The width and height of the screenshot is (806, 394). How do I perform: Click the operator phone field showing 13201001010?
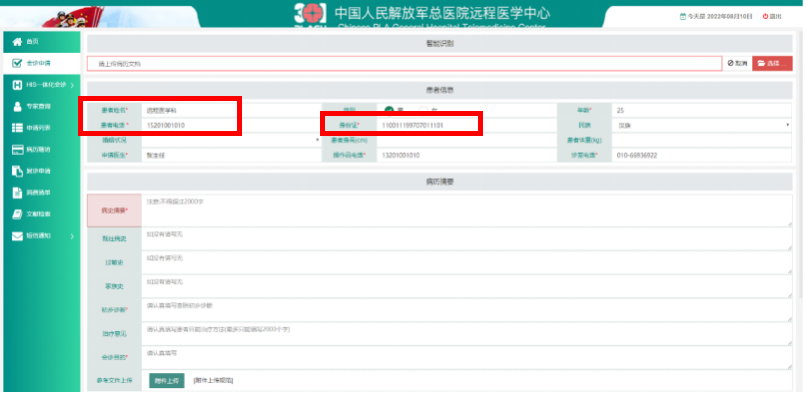click(x=466, y=155)
